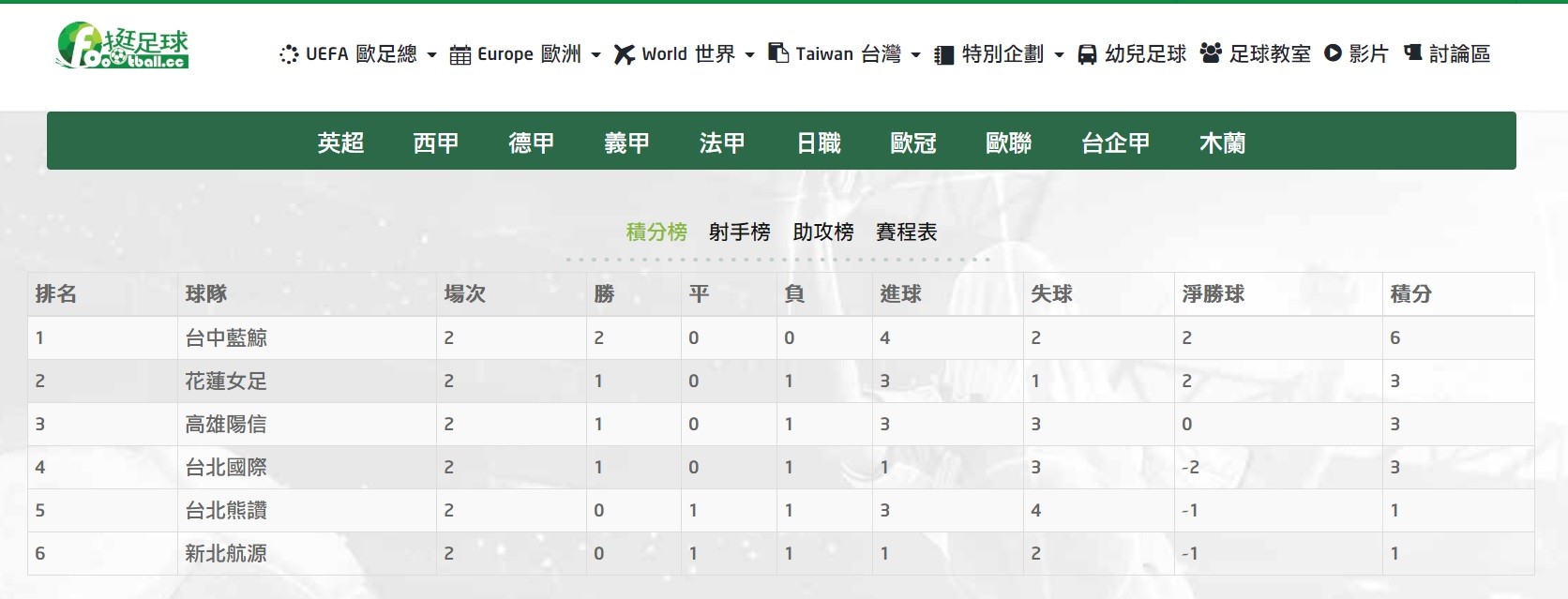Click the 淨勝球 column header
Screen dimensions: 1568x599
[x=1214, y=293]
